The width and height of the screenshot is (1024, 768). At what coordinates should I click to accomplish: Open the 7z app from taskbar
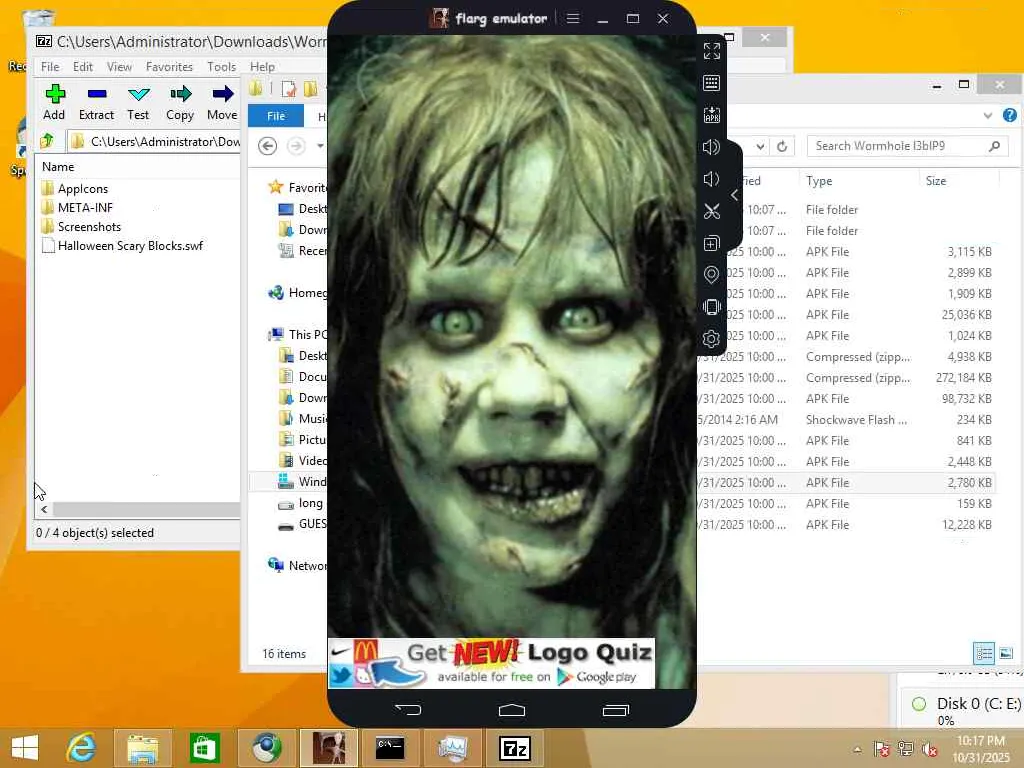click(515, 748)
